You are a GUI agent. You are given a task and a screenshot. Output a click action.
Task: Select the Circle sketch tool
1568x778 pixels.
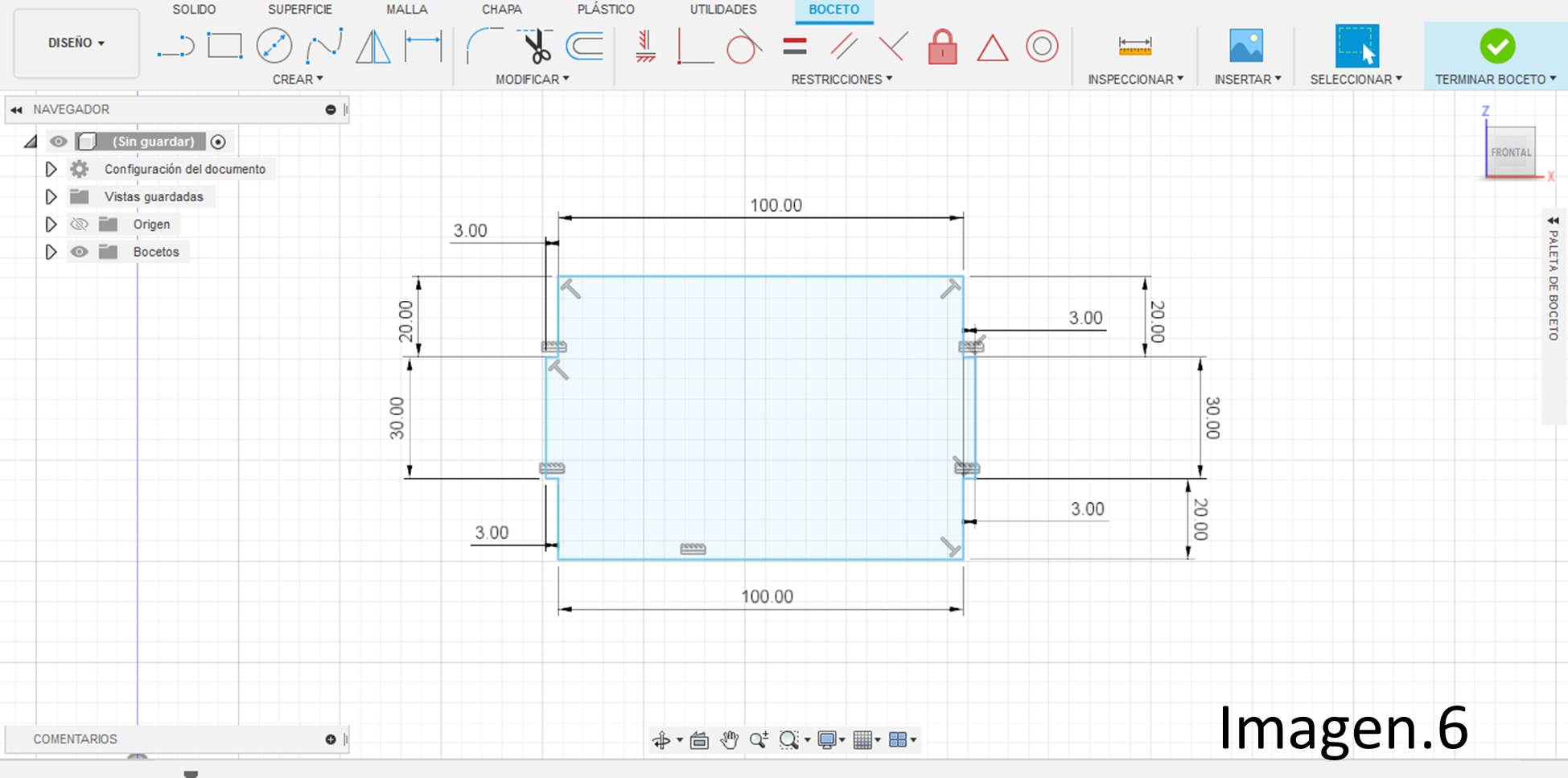pyautogui.click(x=274, y=46)
